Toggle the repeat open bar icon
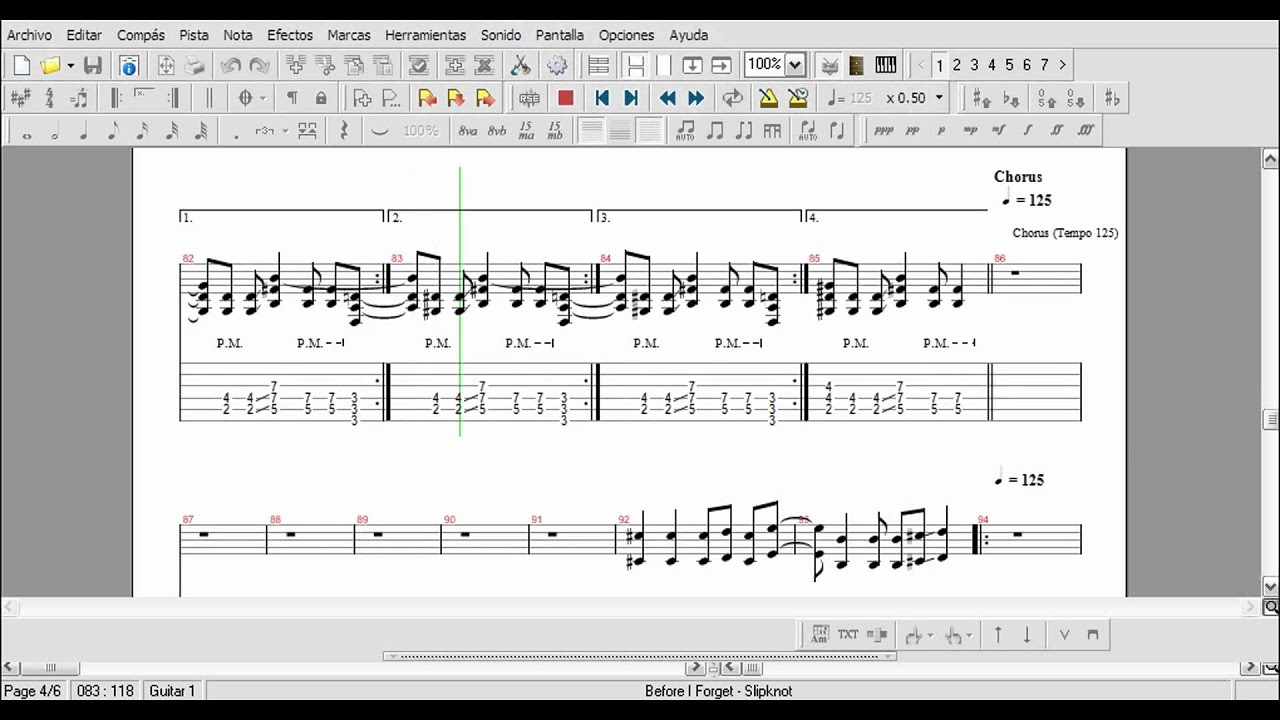The image size is (1280, 720). pos(117,98)
